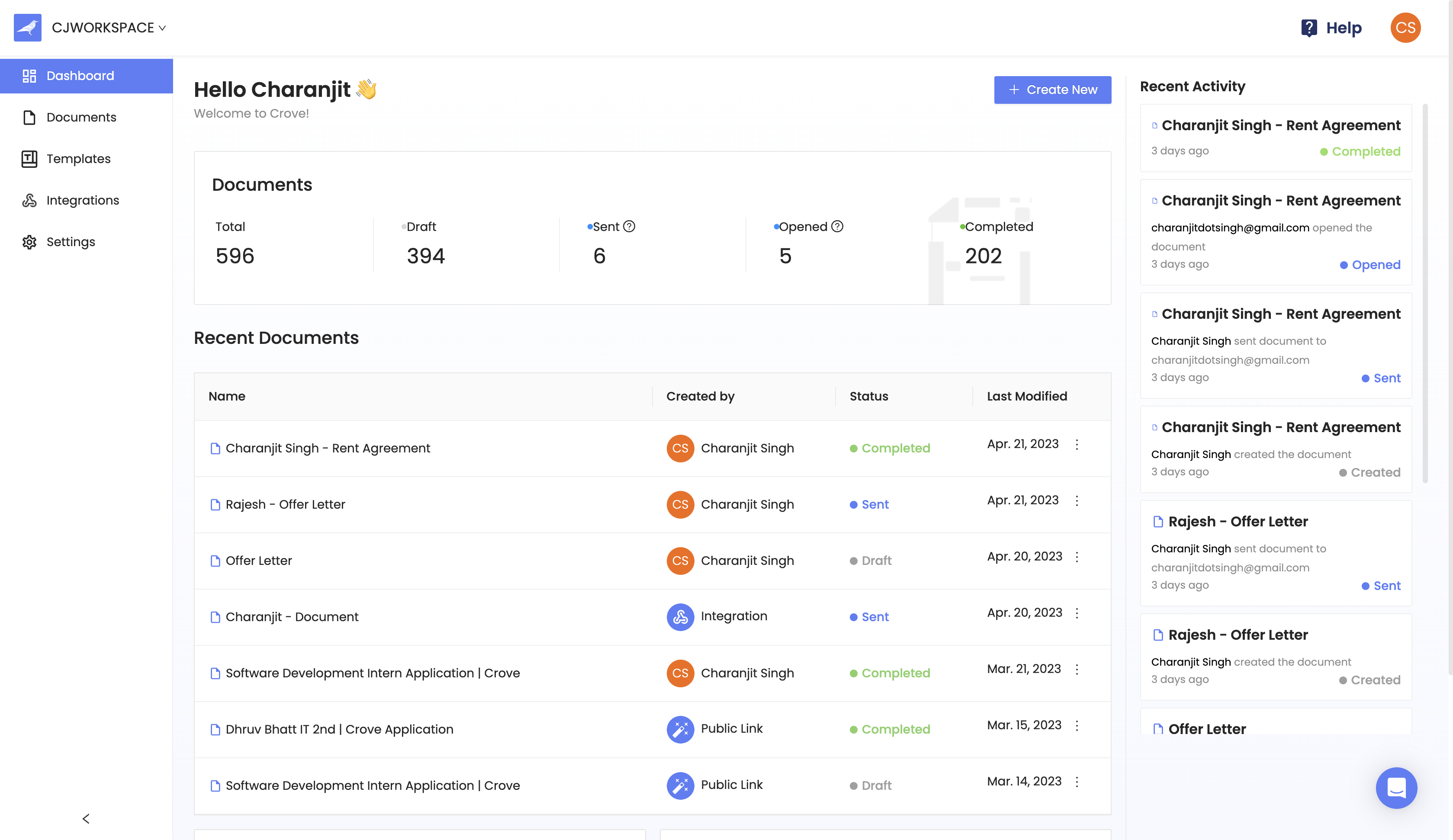Click the Create New button
Viewport: 1453px width, 840px height.
click(x=1052, y=90)
